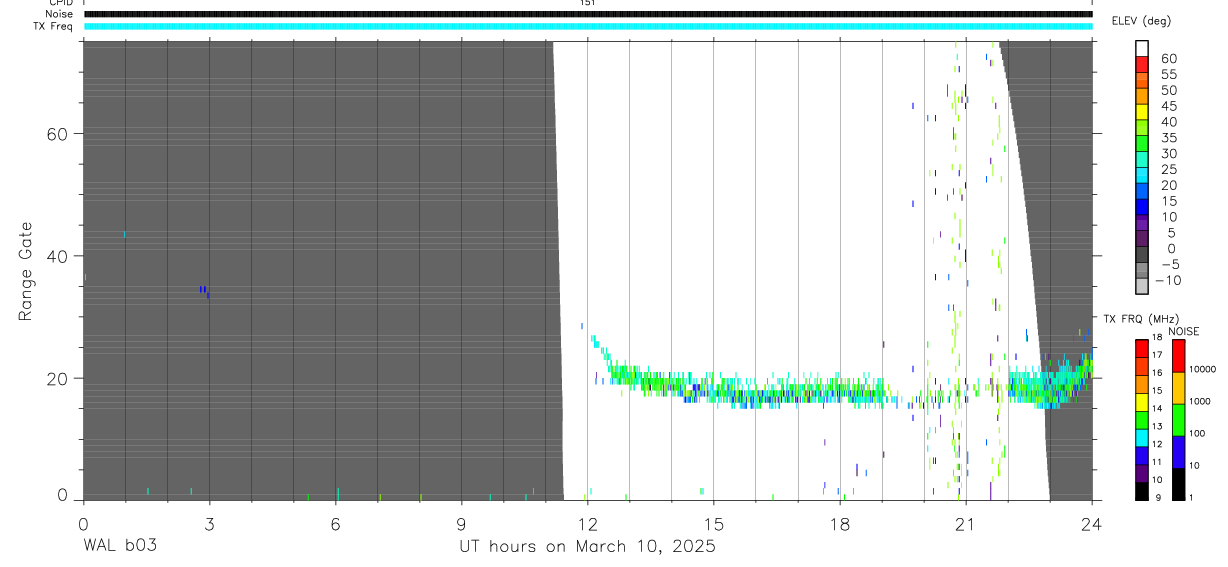Click the '151' CPID value at top
Image resolution: width=1228 pixels, height=567 pixels.
(x=588, y=3)
